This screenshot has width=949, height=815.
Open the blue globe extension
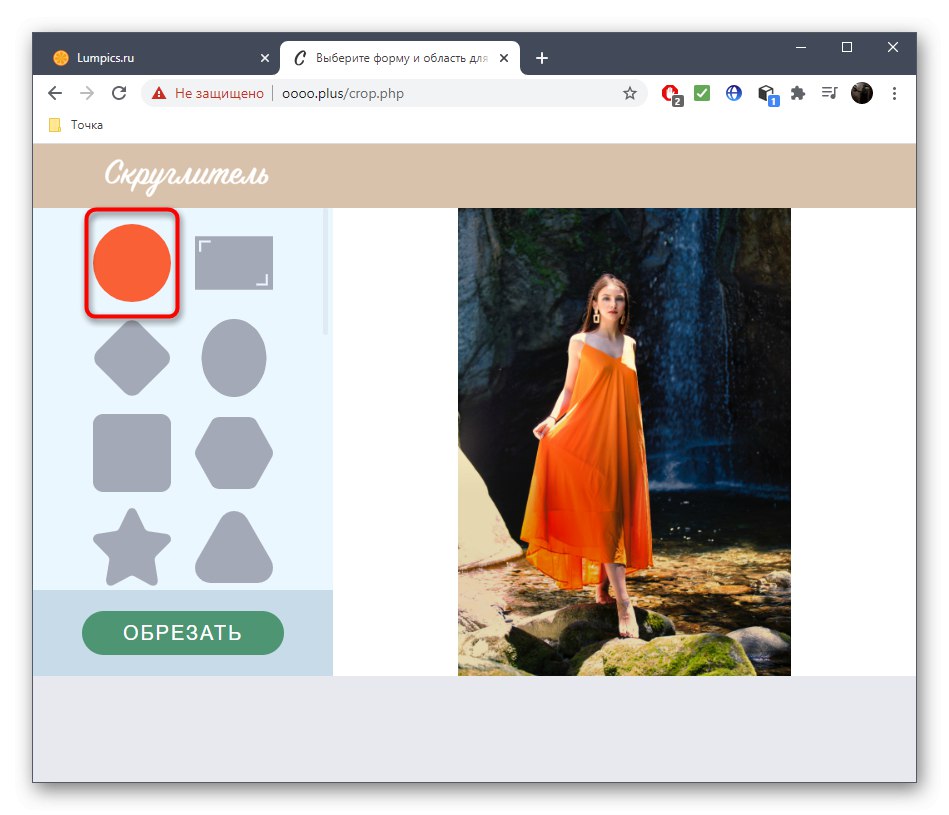click(x=734, y=93)
